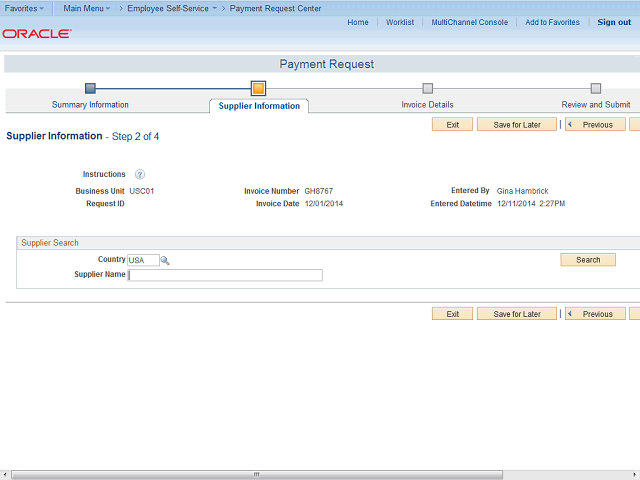
Task: Expand the Favorites dropdown menu
Action: point(24,8)
